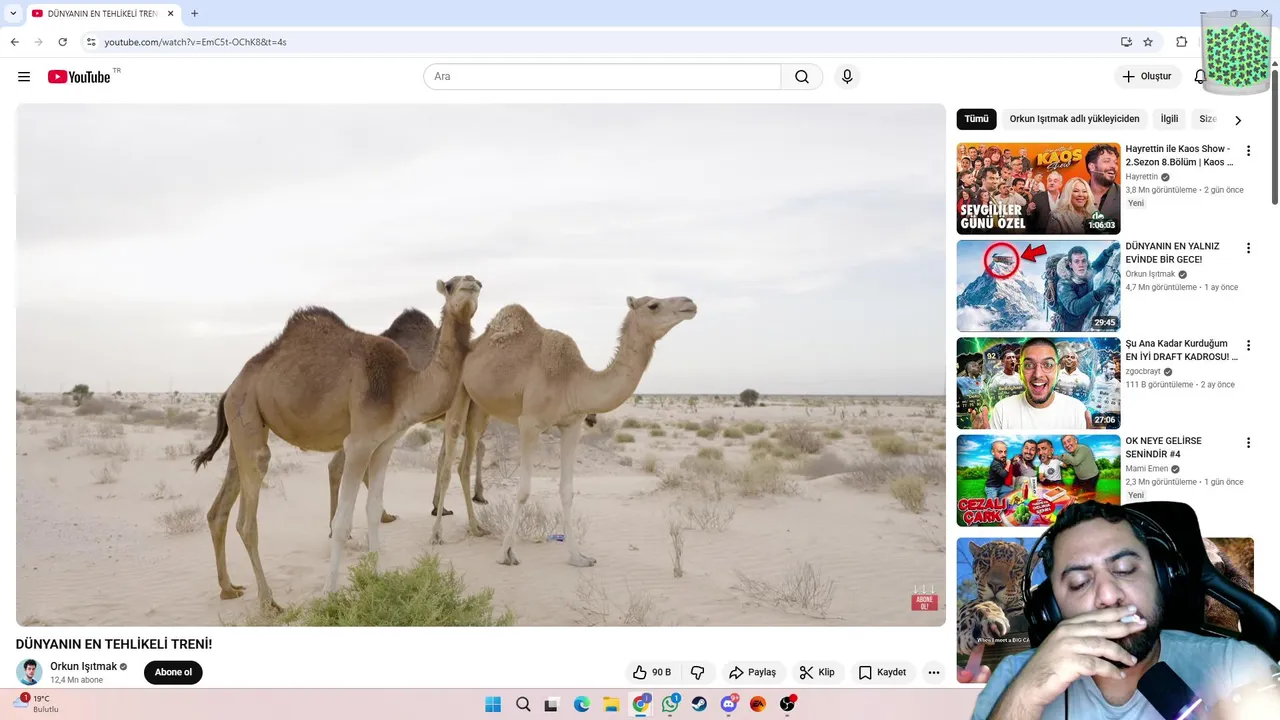Click the Kaydet save button

883,672
